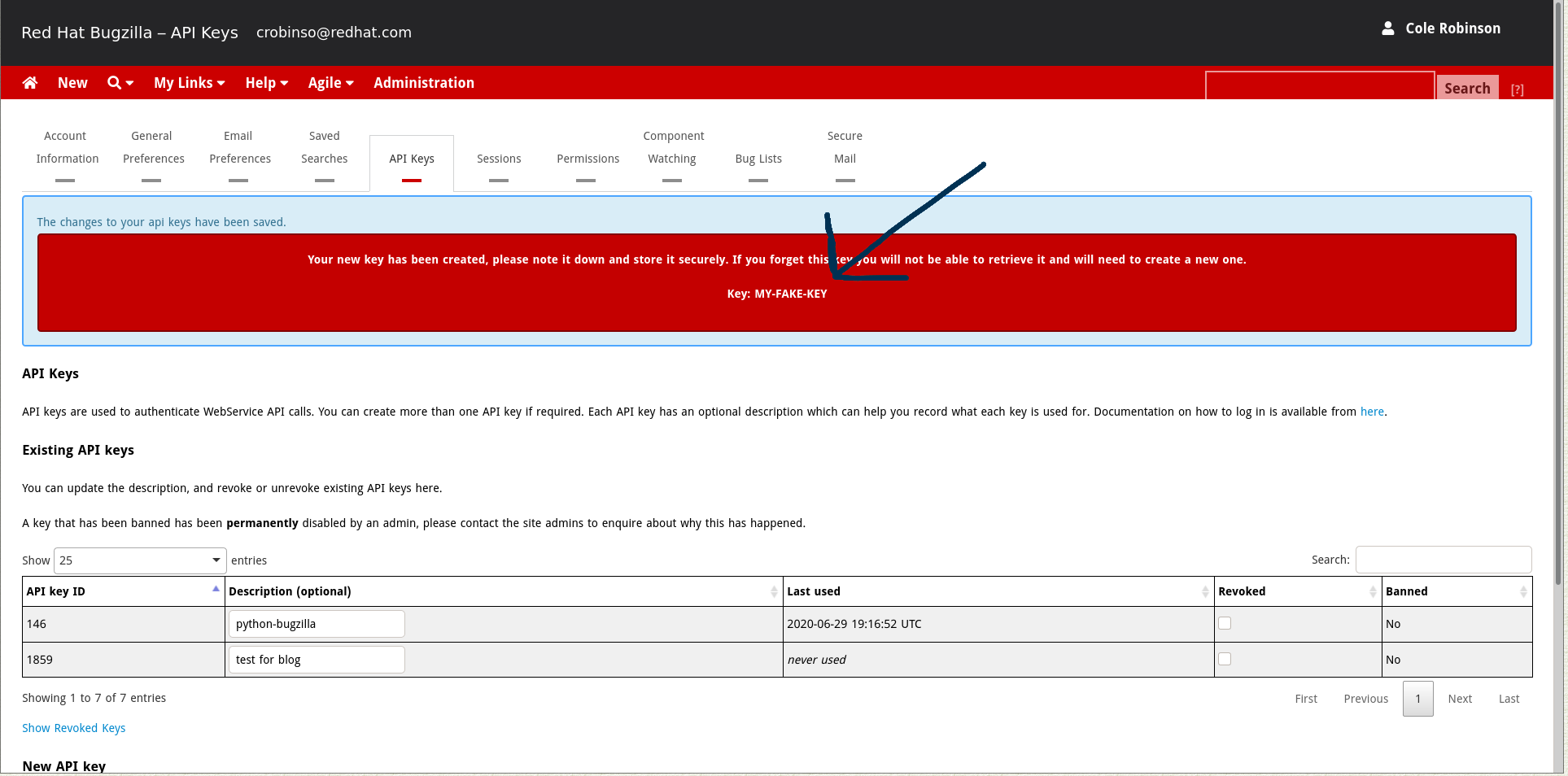Edit the python-bugzilla description field
Screen dimensions: 1568x776
click(317, 624)
